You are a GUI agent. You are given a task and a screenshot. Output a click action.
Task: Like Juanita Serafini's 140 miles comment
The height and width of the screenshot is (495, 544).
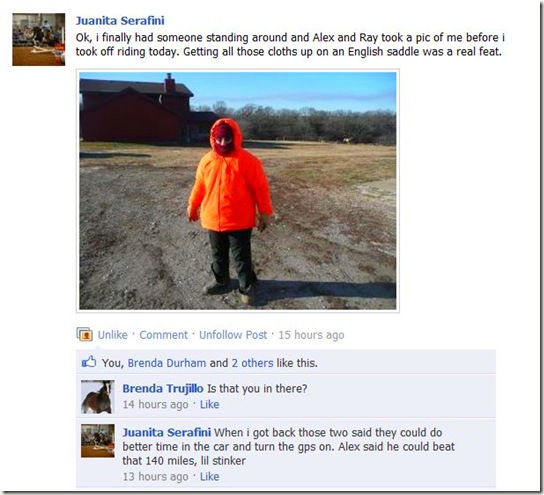[210, 477]
